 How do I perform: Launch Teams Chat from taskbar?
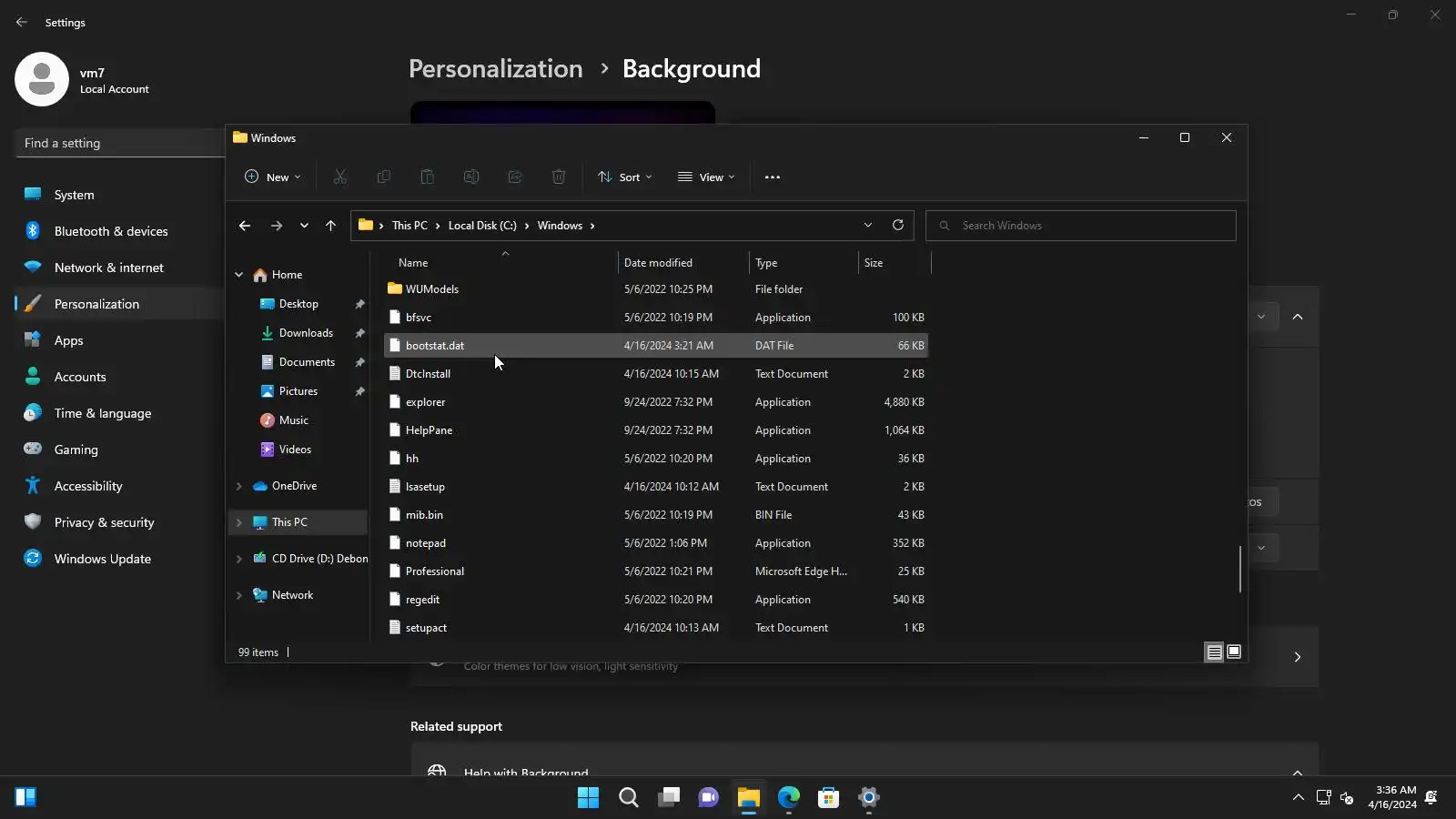tap(709, 798)
